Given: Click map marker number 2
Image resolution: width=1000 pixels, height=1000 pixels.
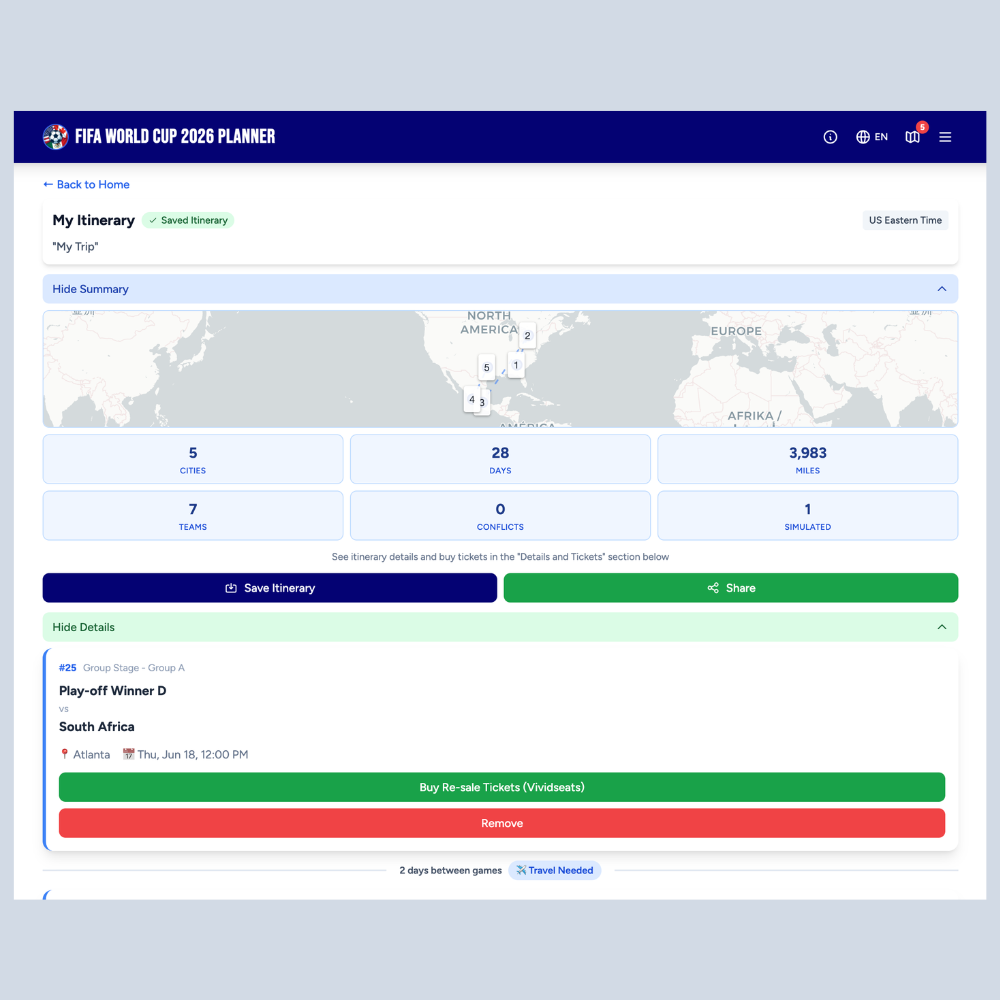Looking at the screenshot, I should pyautogui.click(x=525, y=335).
